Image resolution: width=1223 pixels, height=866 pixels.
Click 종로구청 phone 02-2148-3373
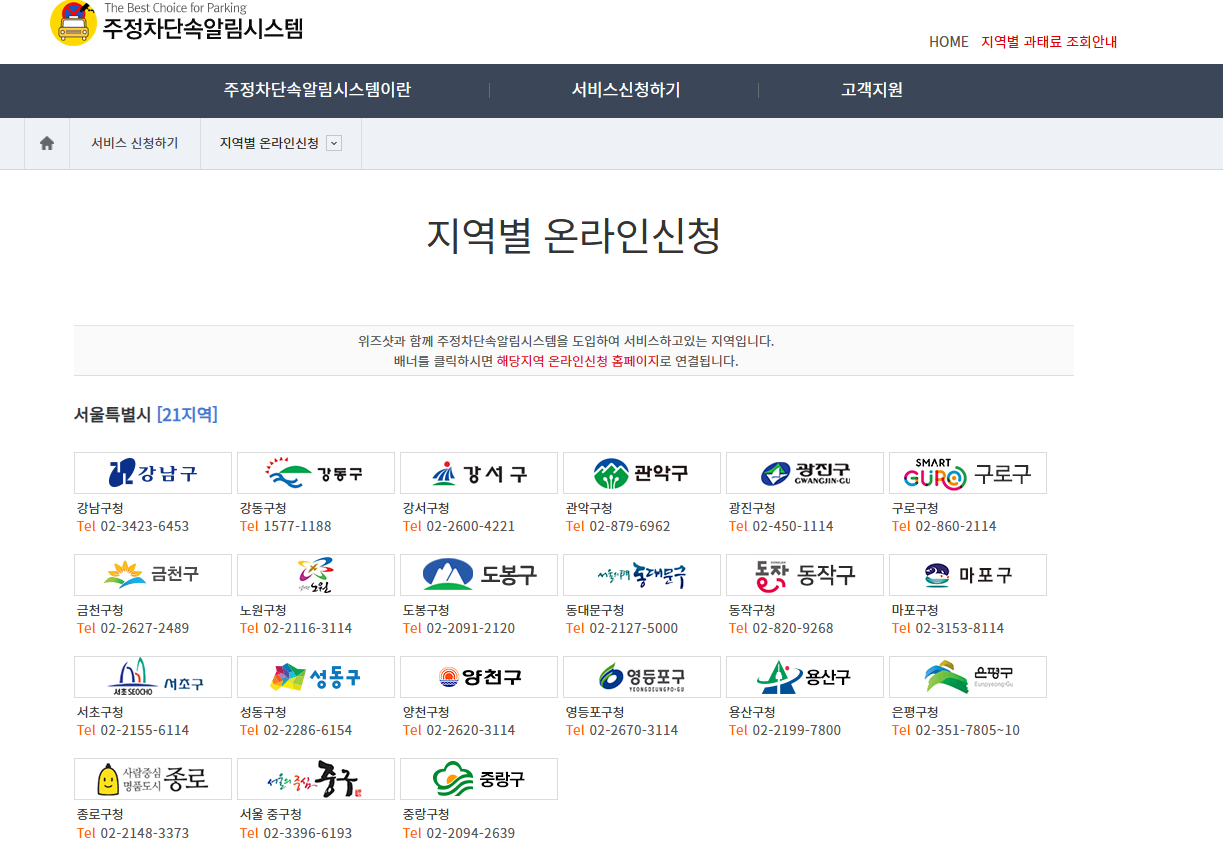click(x=145, y=833)
